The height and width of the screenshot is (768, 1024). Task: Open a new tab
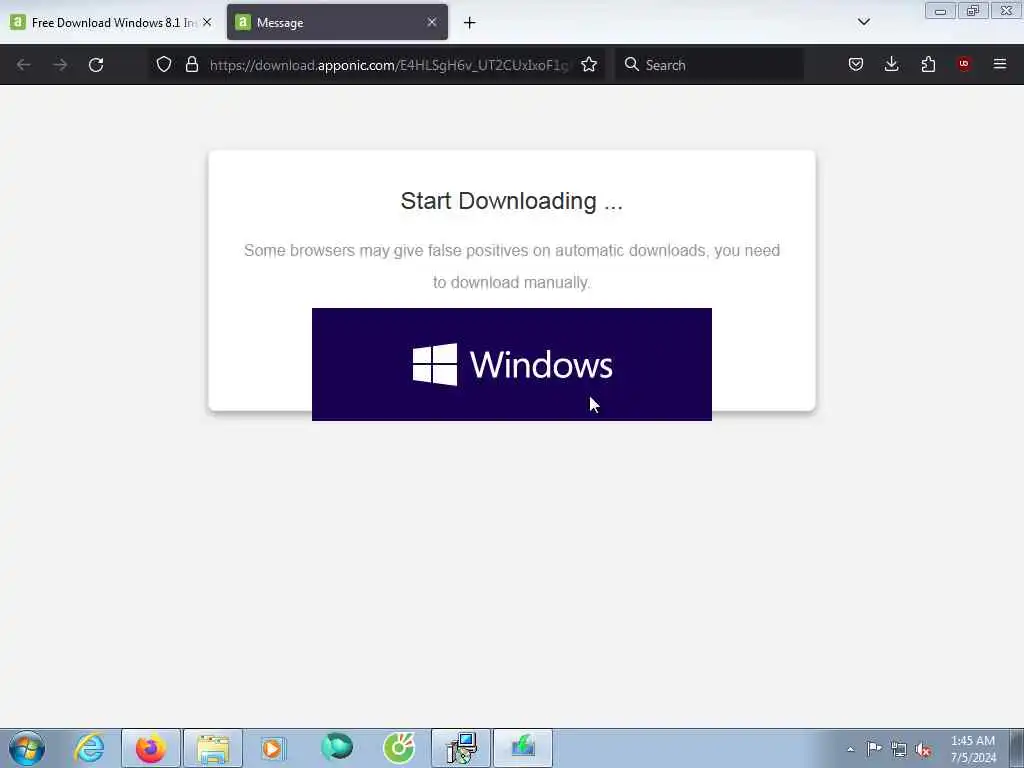470,23
